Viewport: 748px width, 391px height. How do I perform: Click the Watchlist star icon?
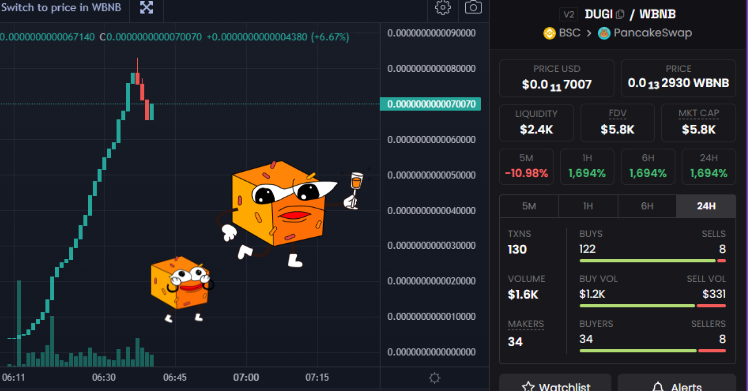(x=528, y=387)
